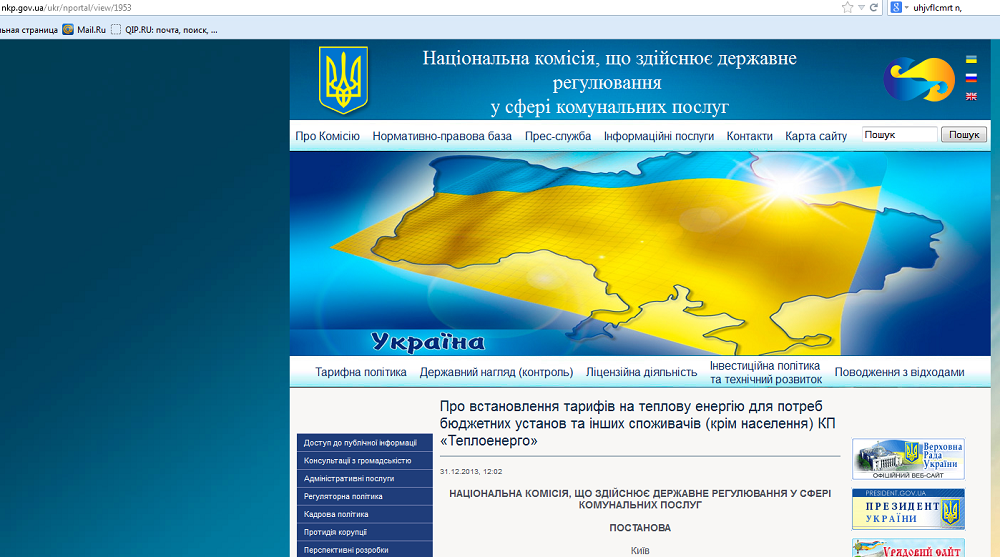Open the 'Про Комісію' menu
Viewport: 1000px width, 557px height.
pos(327,136)
